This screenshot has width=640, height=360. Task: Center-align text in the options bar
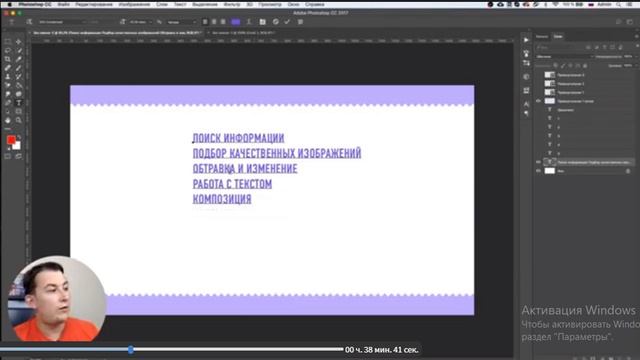[x=214, y=22]
